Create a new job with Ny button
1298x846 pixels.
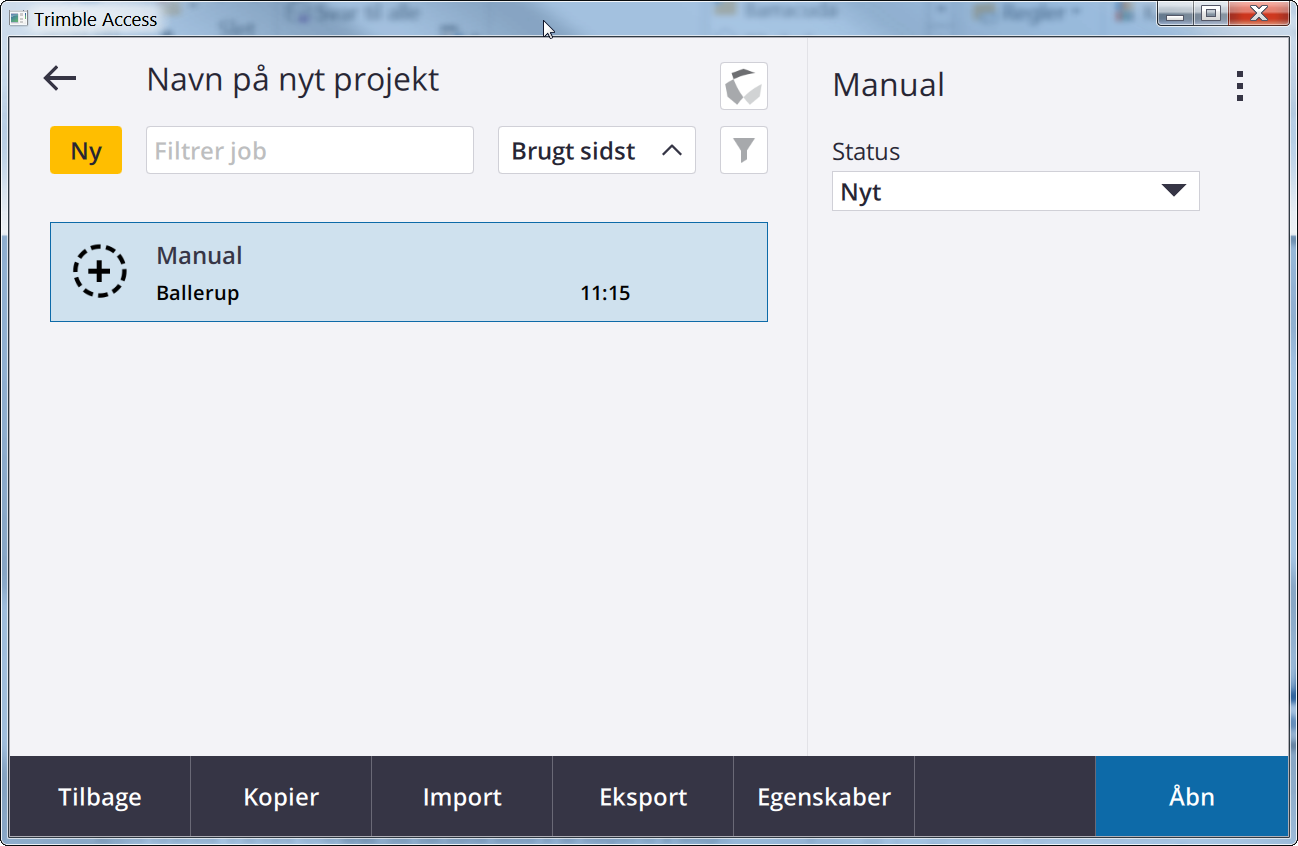click(x=86, y=150)
